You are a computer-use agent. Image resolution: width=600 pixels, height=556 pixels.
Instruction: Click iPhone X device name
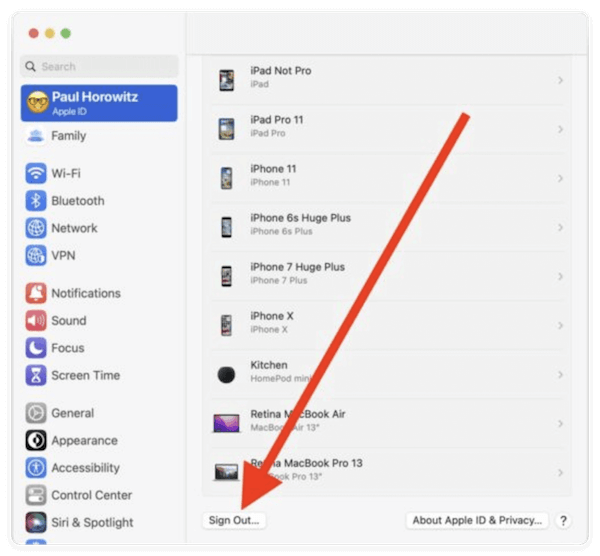coord(272,316)
